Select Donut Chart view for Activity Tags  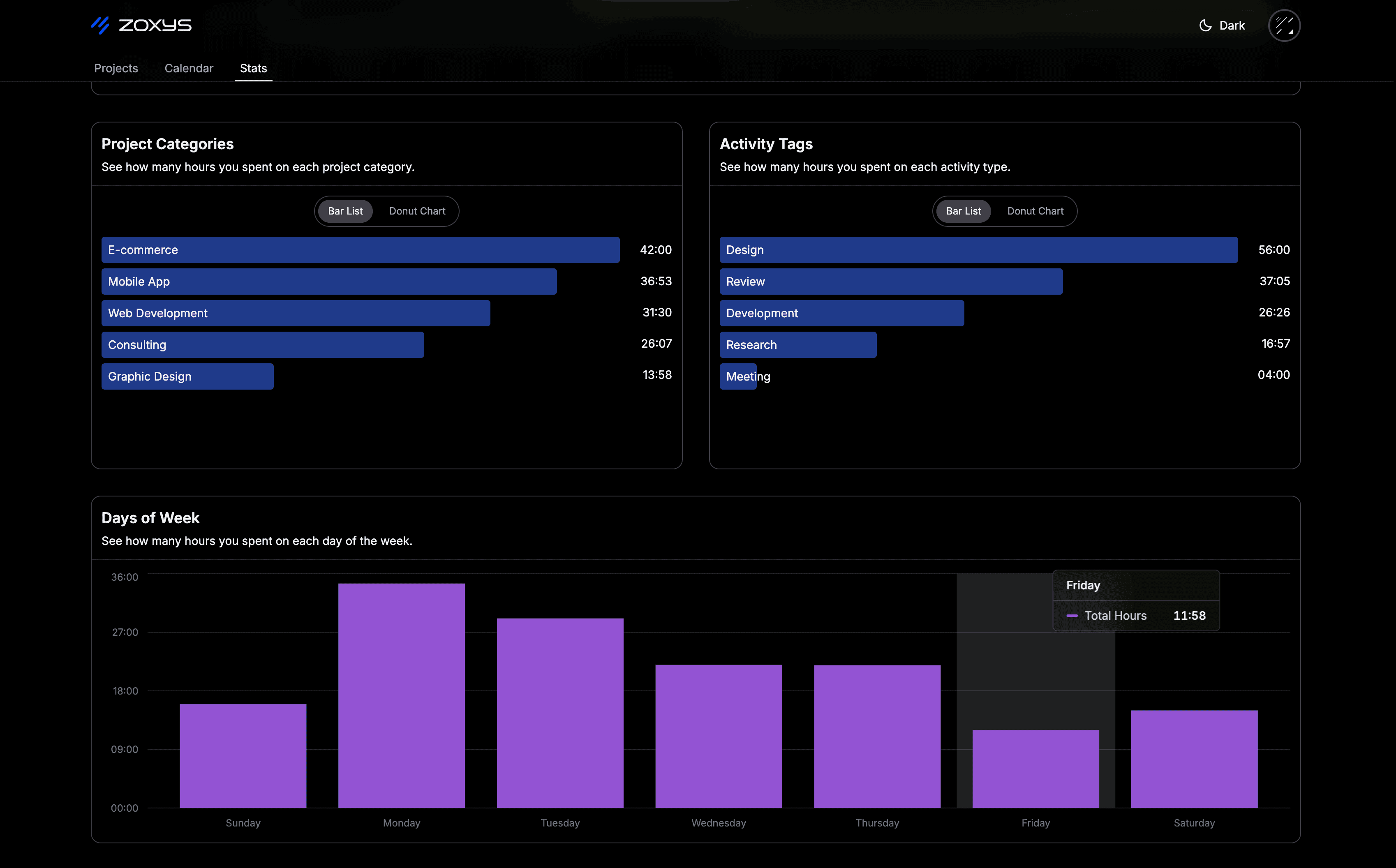[1035, 211]
